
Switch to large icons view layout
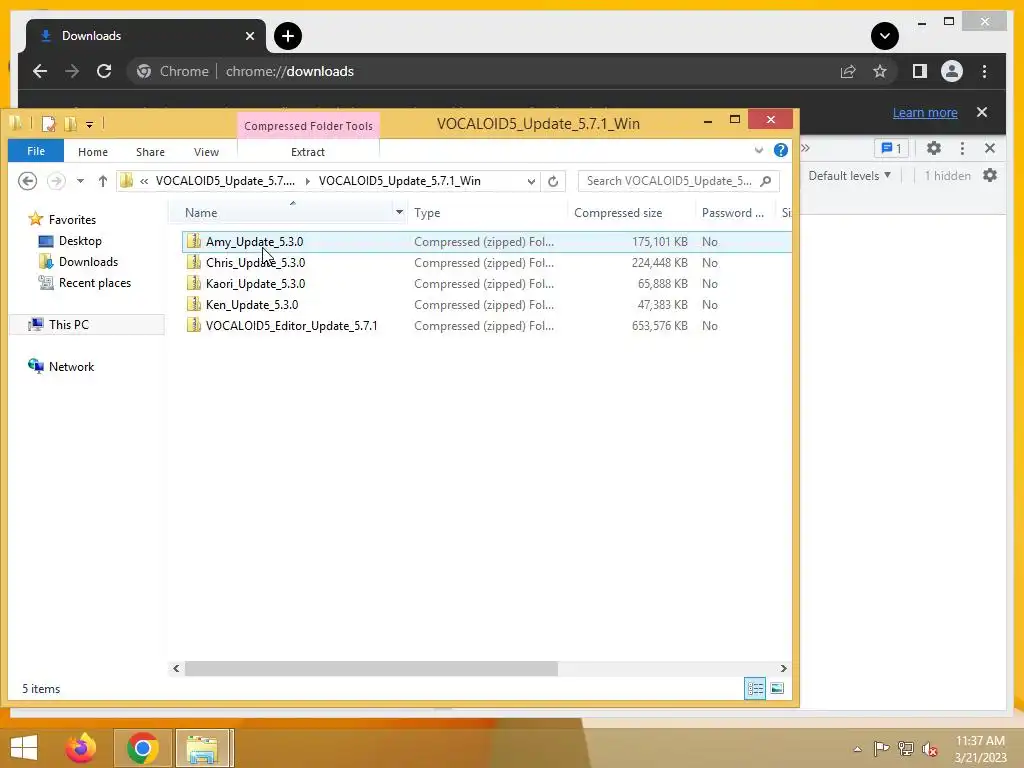coord(777,688)
